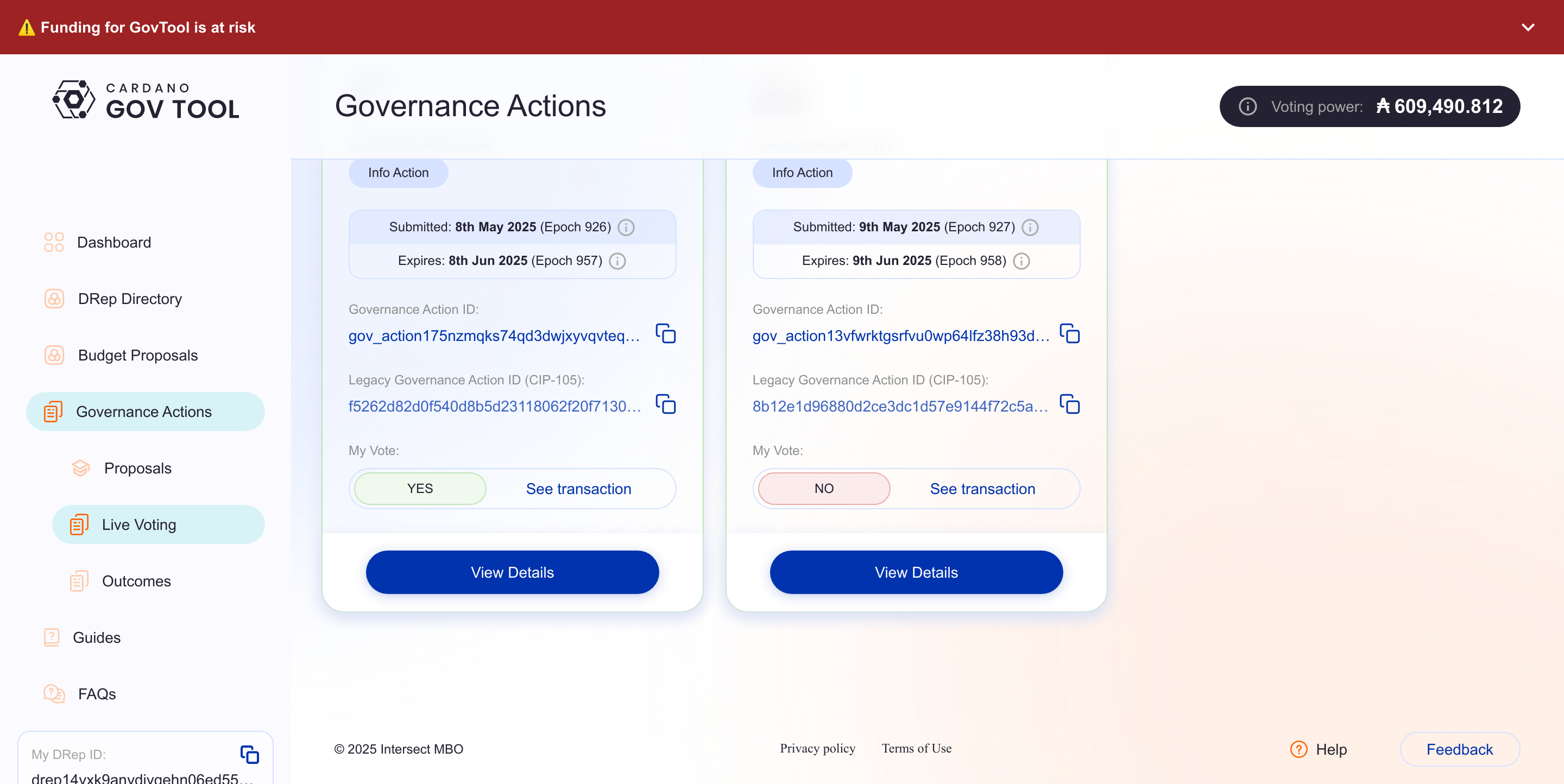Click the Cardano Gov Tool logo
This screenshot has height=784, width=1564.
(146, 99)
